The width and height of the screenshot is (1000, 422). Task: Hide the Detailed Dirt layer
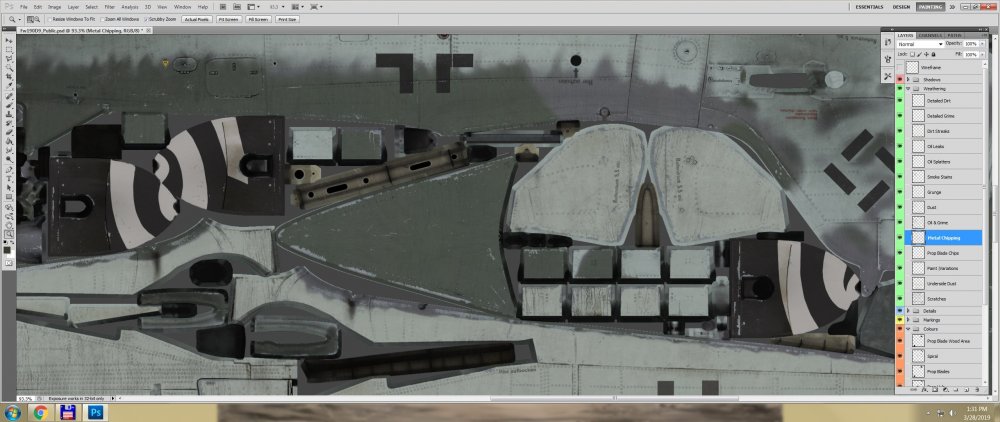click(900, 101)
